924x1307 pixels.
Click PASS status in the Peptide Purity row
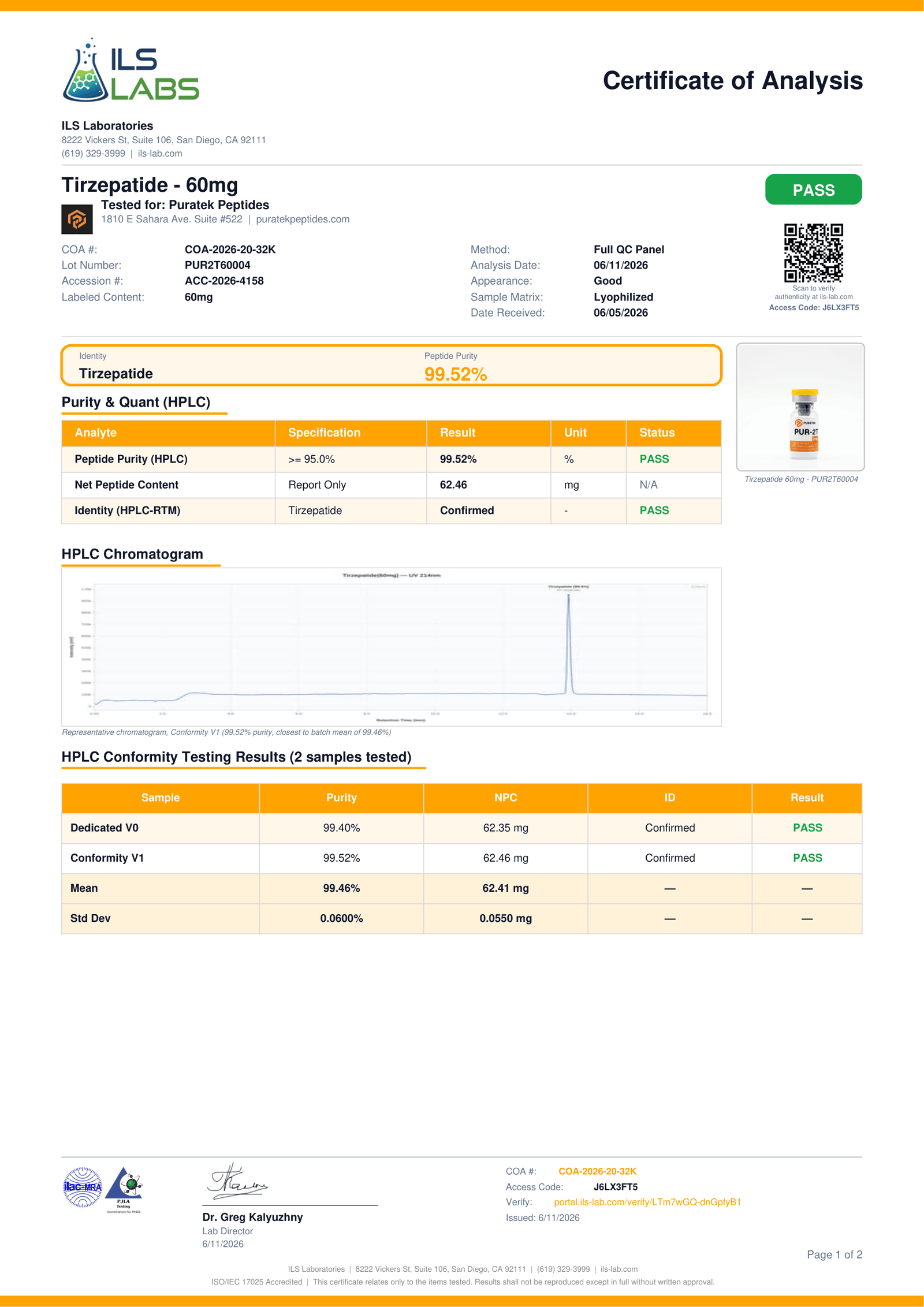tap(654, 459)
